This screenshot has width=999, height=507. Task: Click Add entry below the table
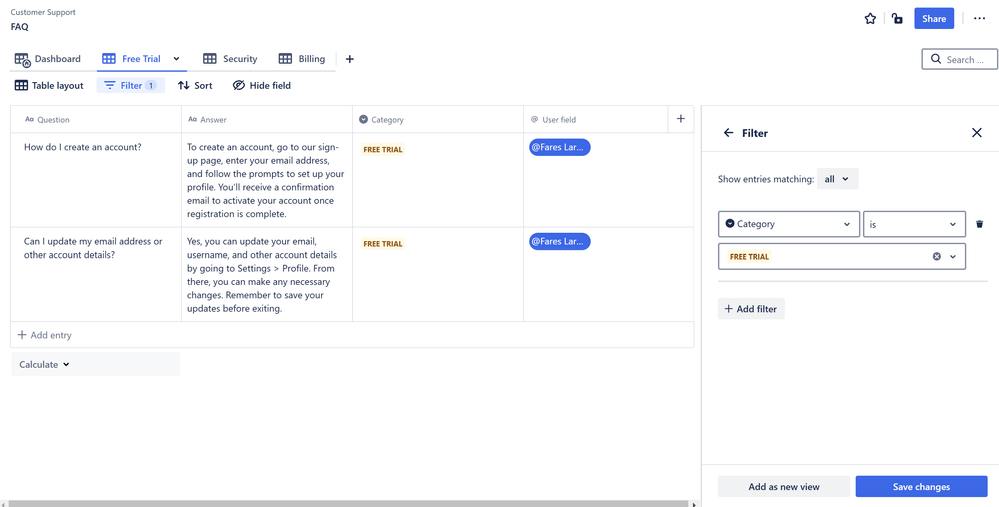[x=45, y=335]
